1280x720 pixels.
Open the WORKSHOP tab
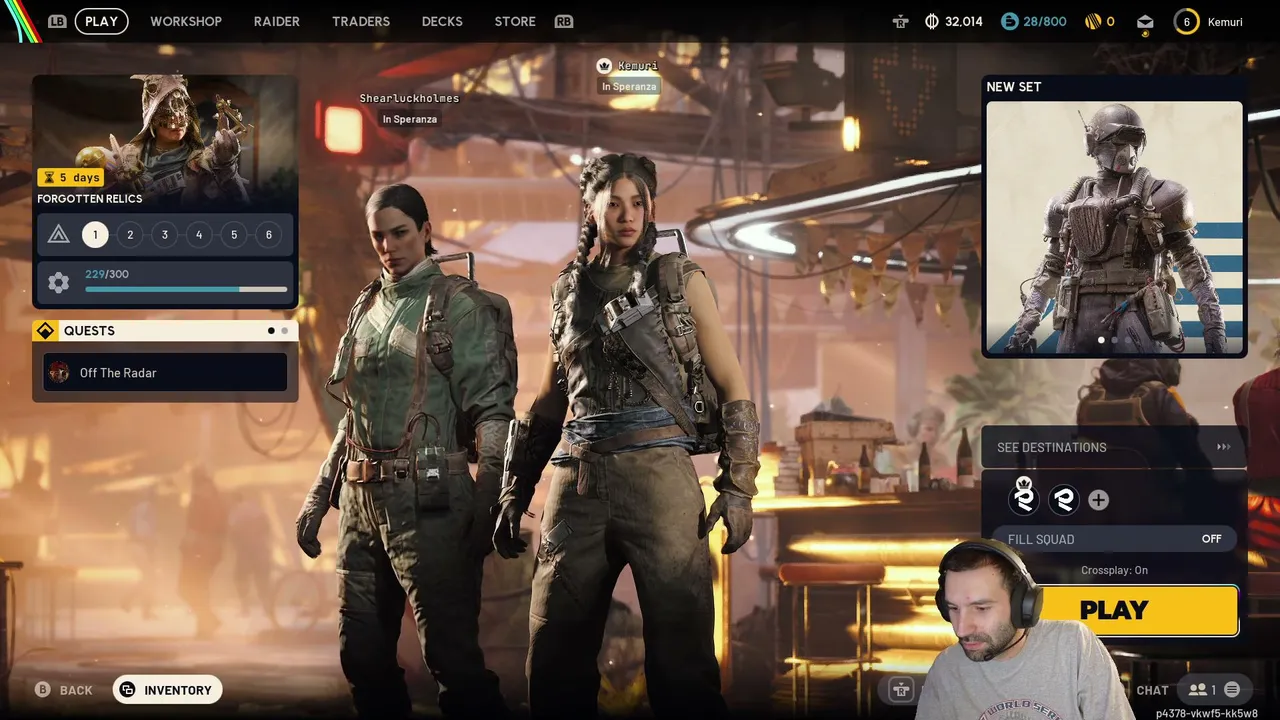186,21
